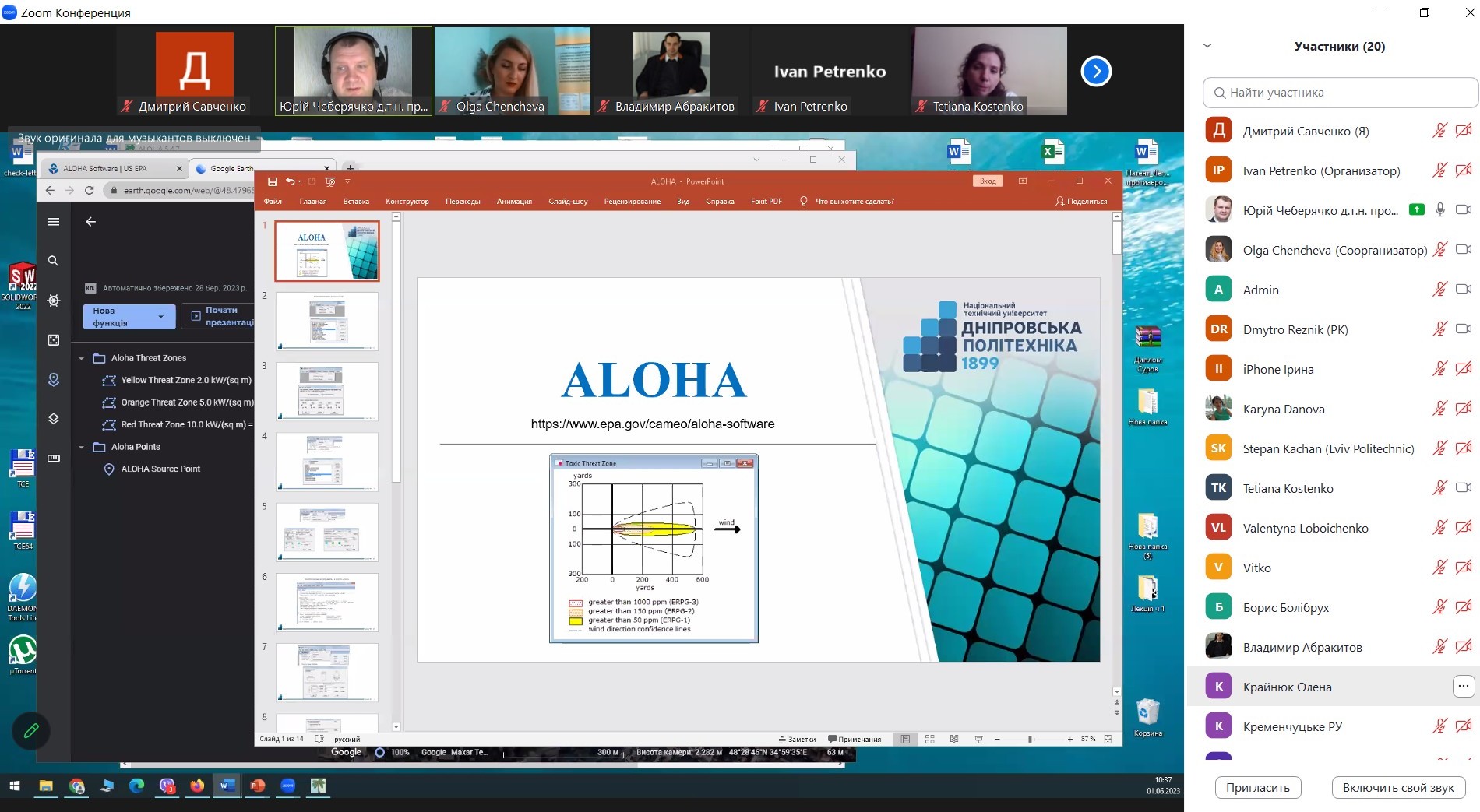Viewport: 1480px width, 812px height.
Task: Open the Вставка ribbon tab
Action: coord(356,202)
